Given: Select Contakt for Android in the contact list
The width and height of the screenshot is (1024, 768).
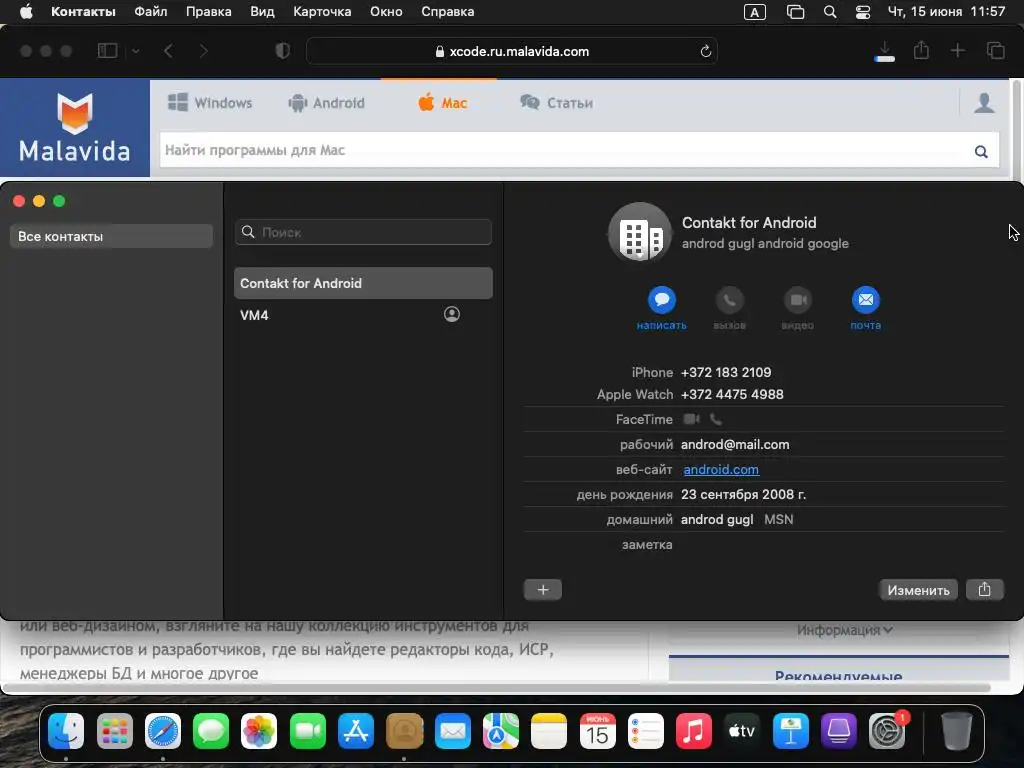Looking at the screenshot, I should 363,283.
